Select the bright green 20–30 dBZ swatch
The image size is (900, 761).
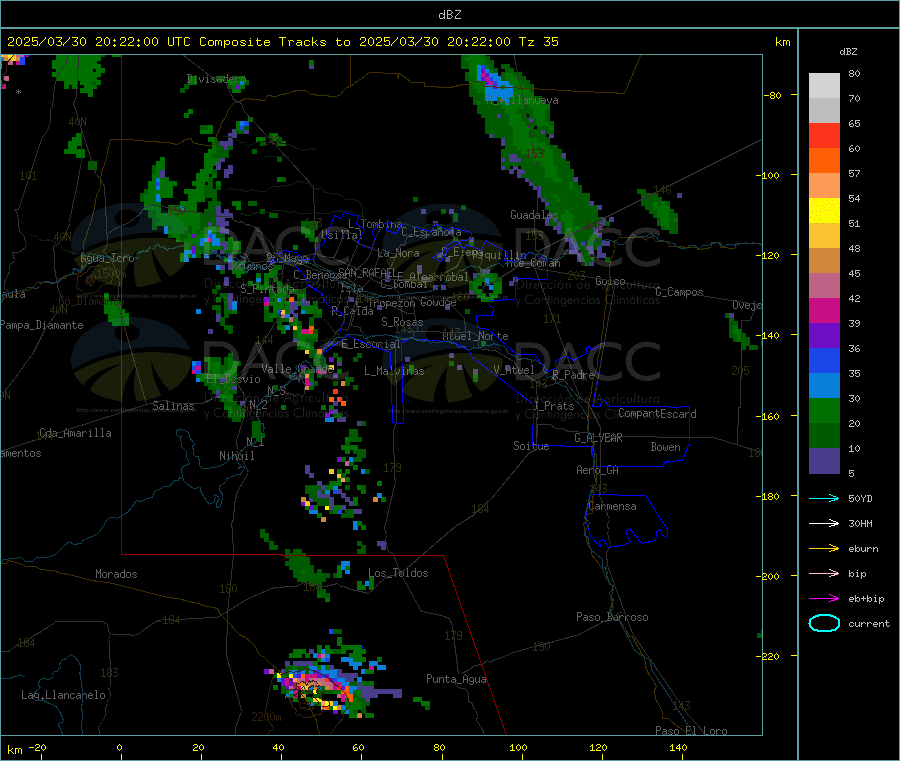coord(824,410)
